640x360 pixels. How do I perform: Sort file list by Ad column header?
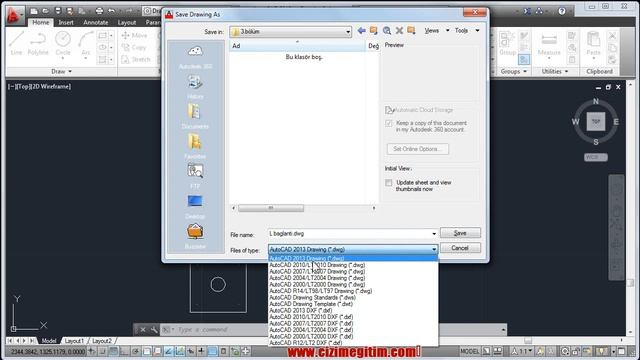click(x=297, y=46)
